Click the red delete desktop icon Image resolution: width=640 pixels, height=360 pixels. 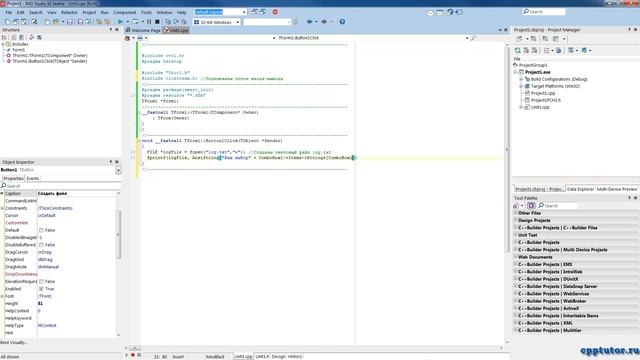click(275, 12)
